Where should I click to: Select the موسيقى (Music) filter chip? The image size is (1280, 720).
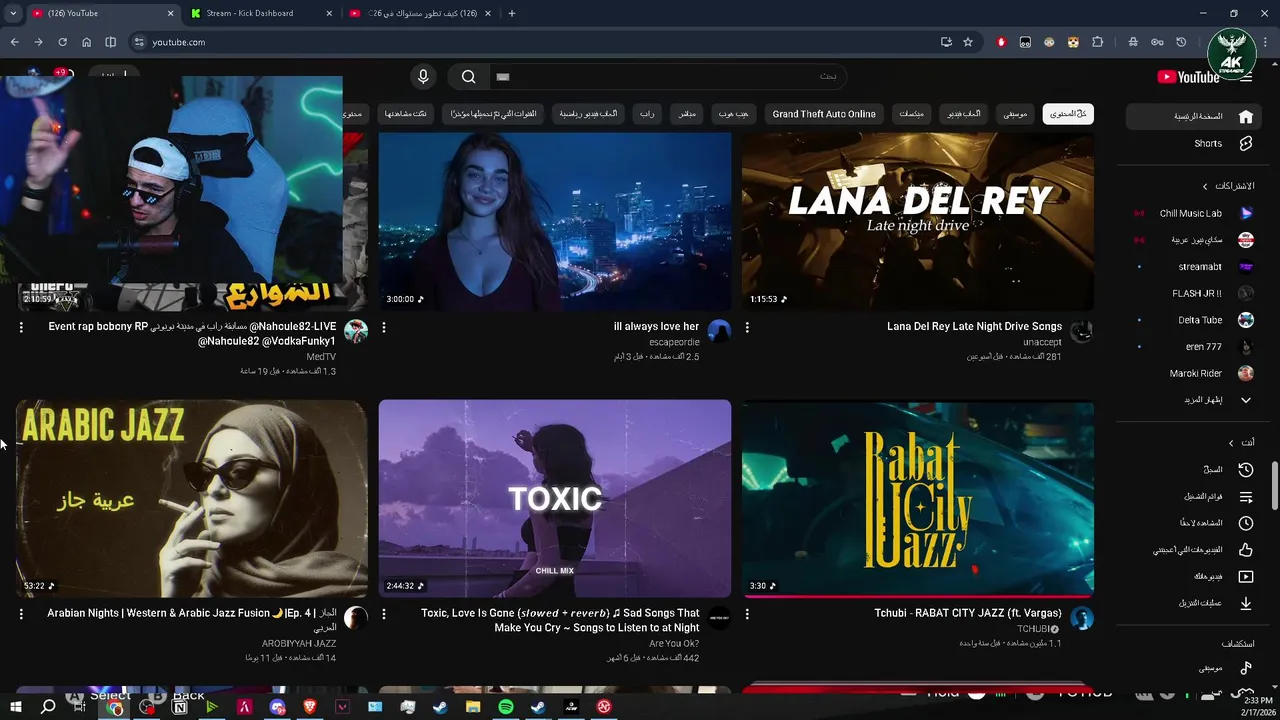coord(1015,114)
